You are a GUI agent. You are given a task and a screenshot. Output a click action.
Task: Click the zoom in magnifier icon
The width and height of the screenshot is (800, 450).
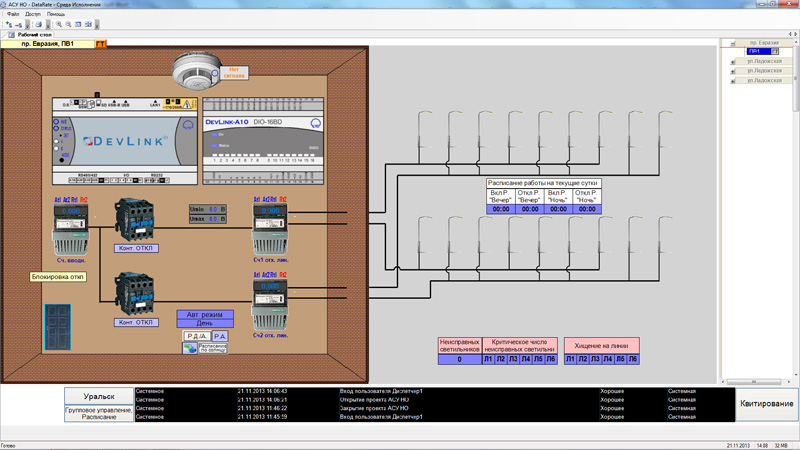tap(59, 24)
